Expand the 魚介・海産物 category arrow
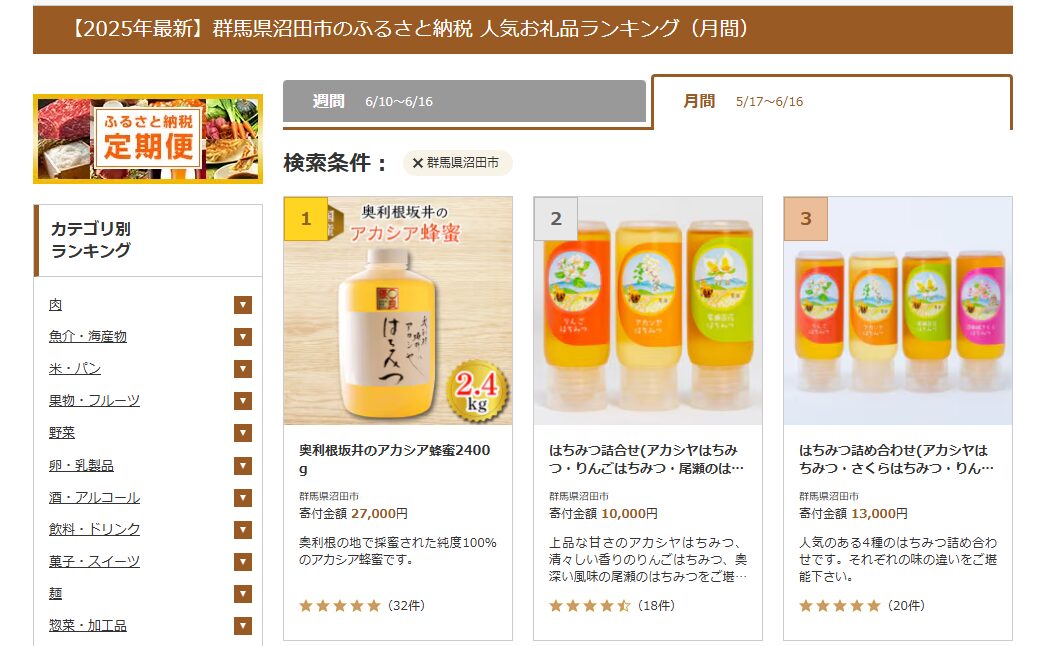 click(x=243, y=336)
